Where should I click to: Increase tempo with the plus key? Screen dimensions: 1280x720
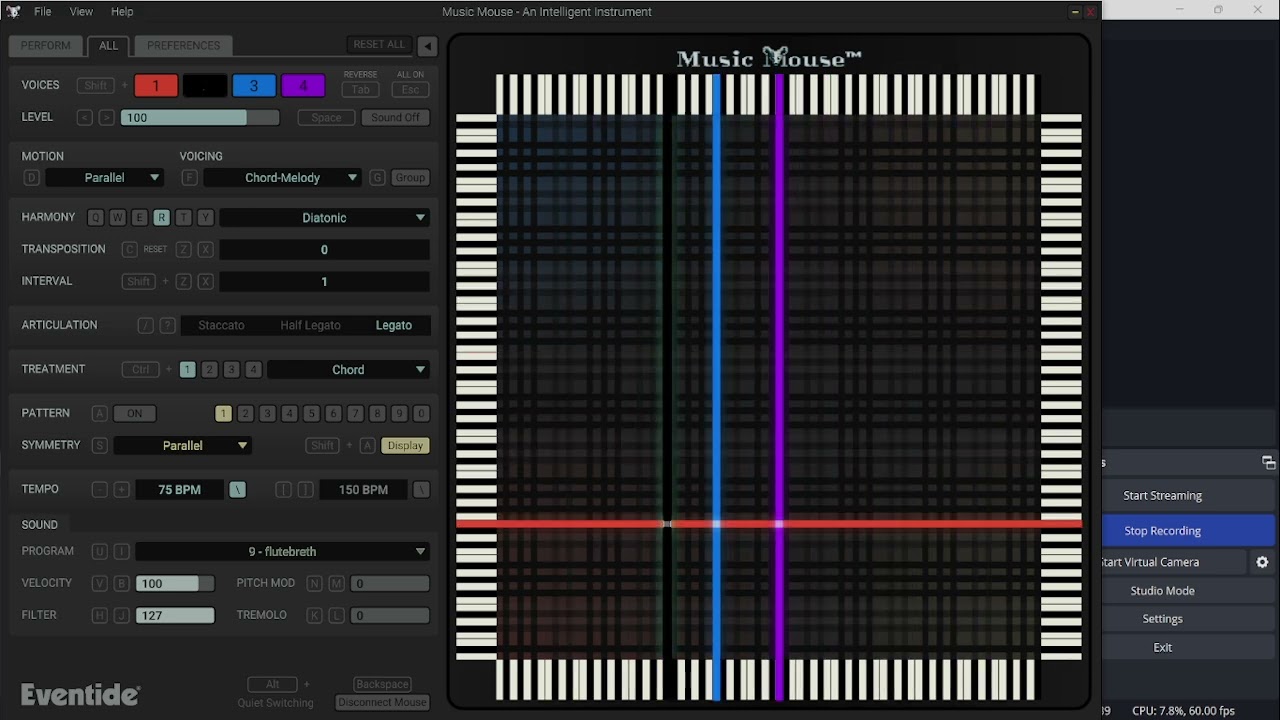[x=122, y=490]
